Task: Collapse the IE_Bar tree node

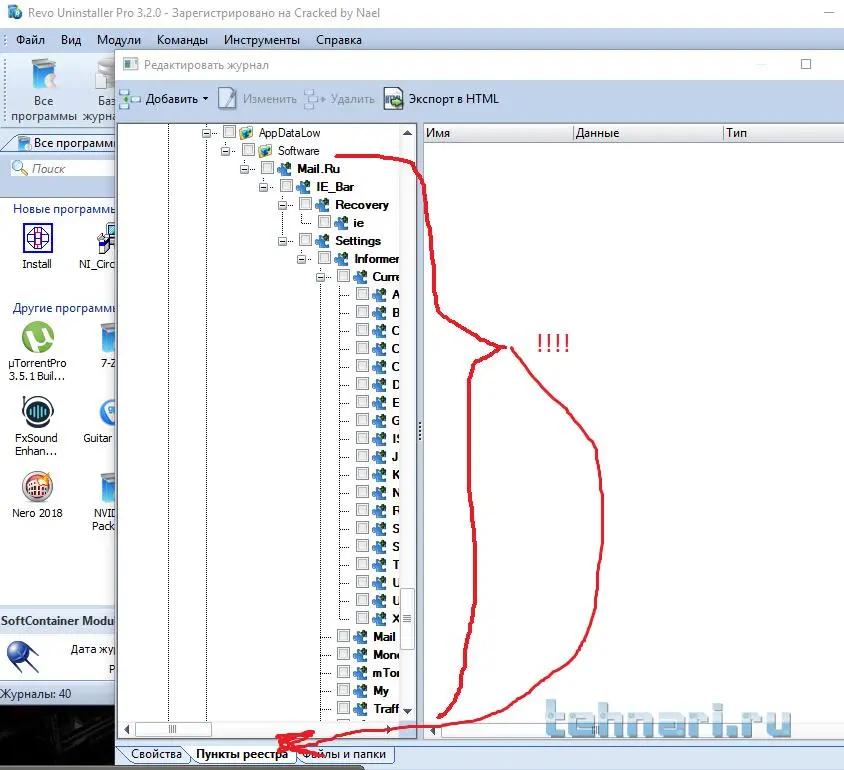Action: point(263,187)
